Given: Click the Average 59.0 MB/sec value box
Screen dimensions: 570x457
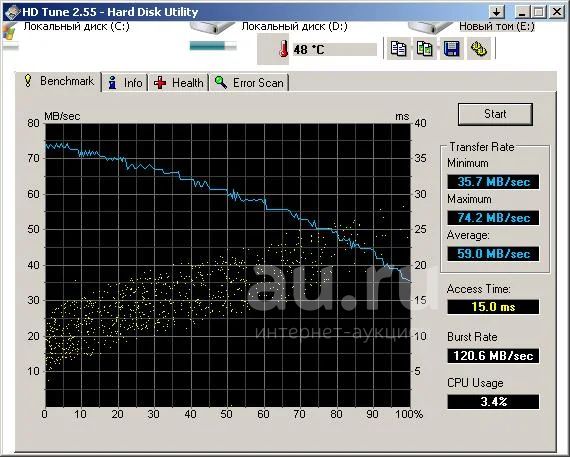Looking at the screenshot, I should tap(493, 254).
